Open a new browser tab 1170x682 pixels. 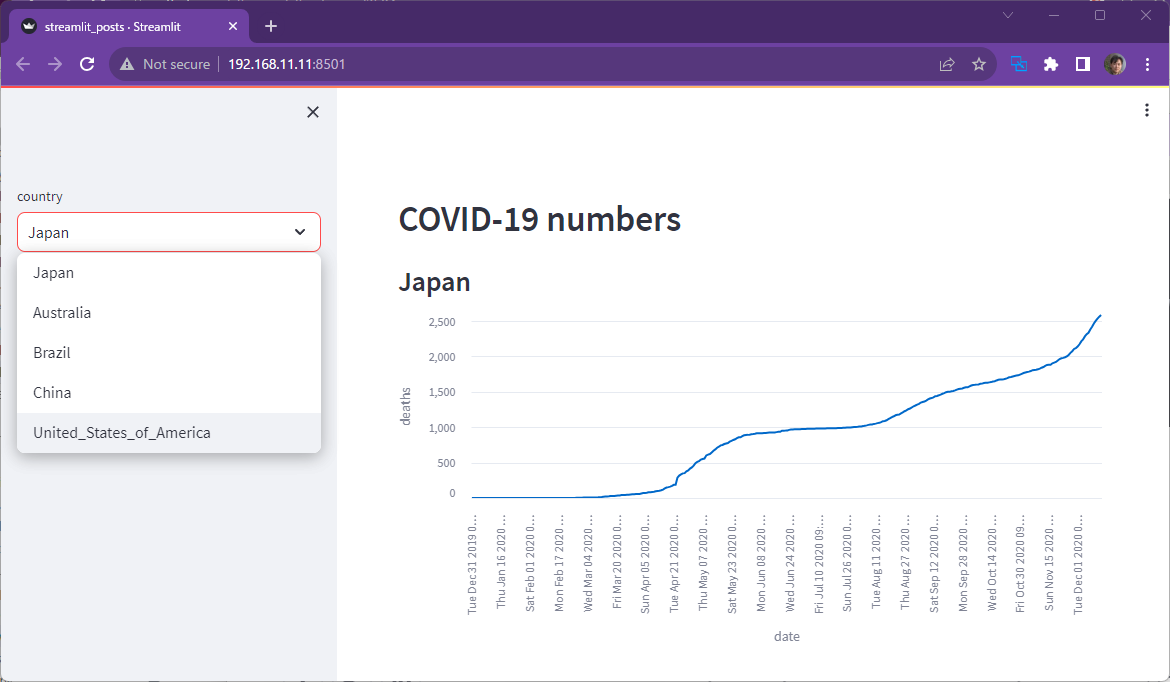click(270, 27)
